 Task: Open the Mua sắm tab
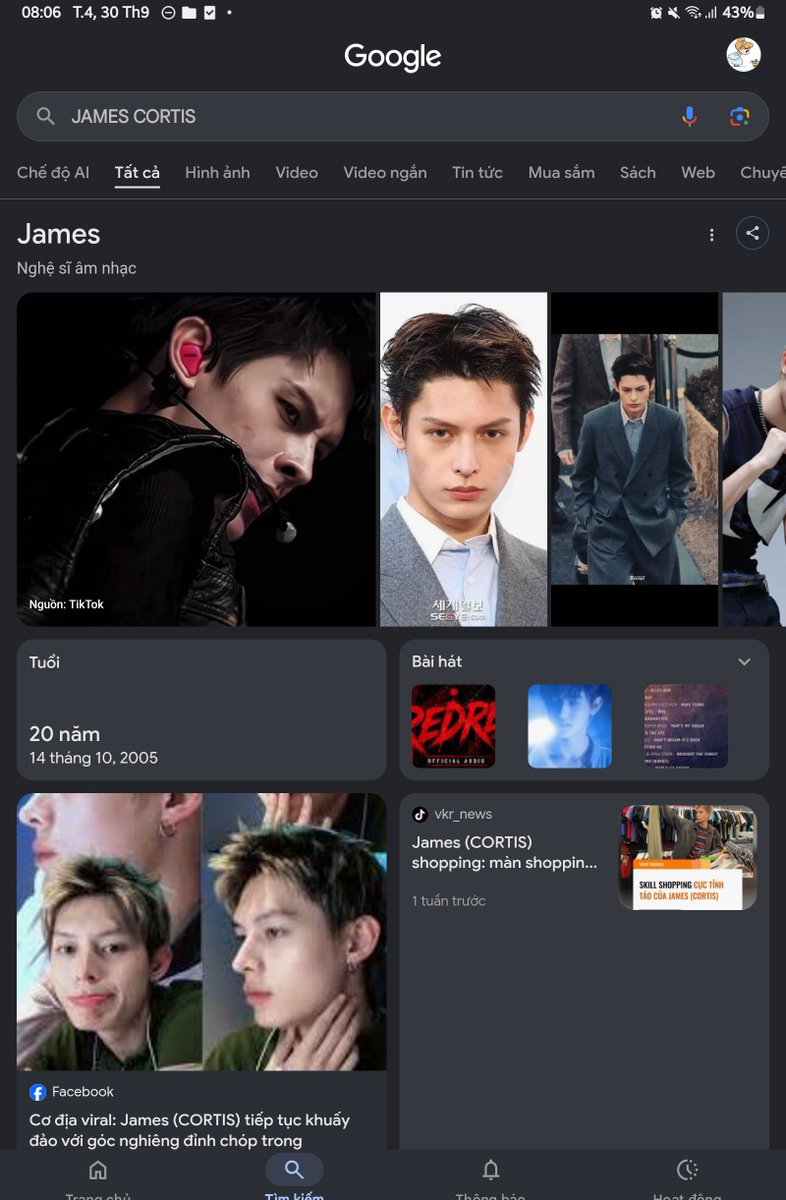coord(561,172)
